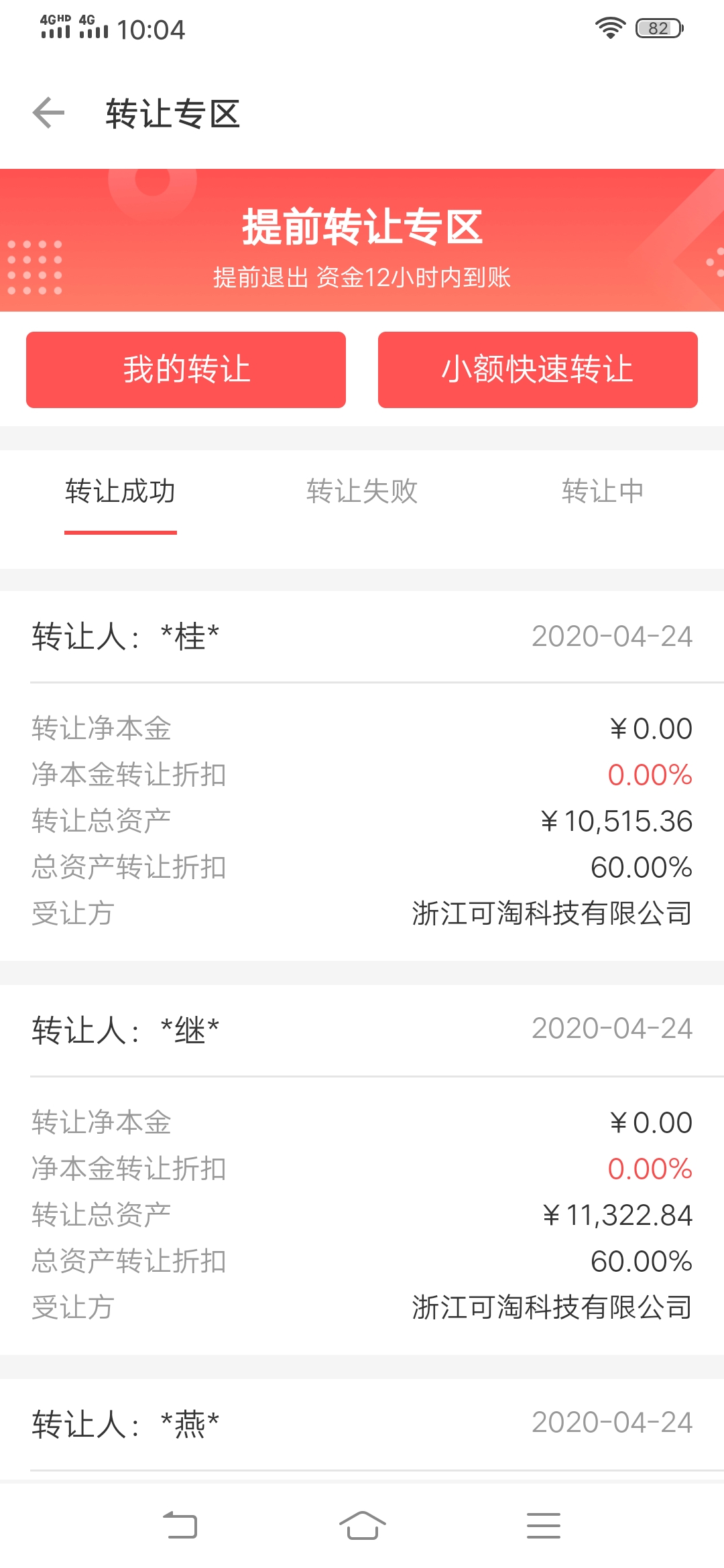The width and height of the screenshot is (724, 1568).
Task: Tap the battery indicator showing 82
Action: pyautogui.click(x=659, y=28)
